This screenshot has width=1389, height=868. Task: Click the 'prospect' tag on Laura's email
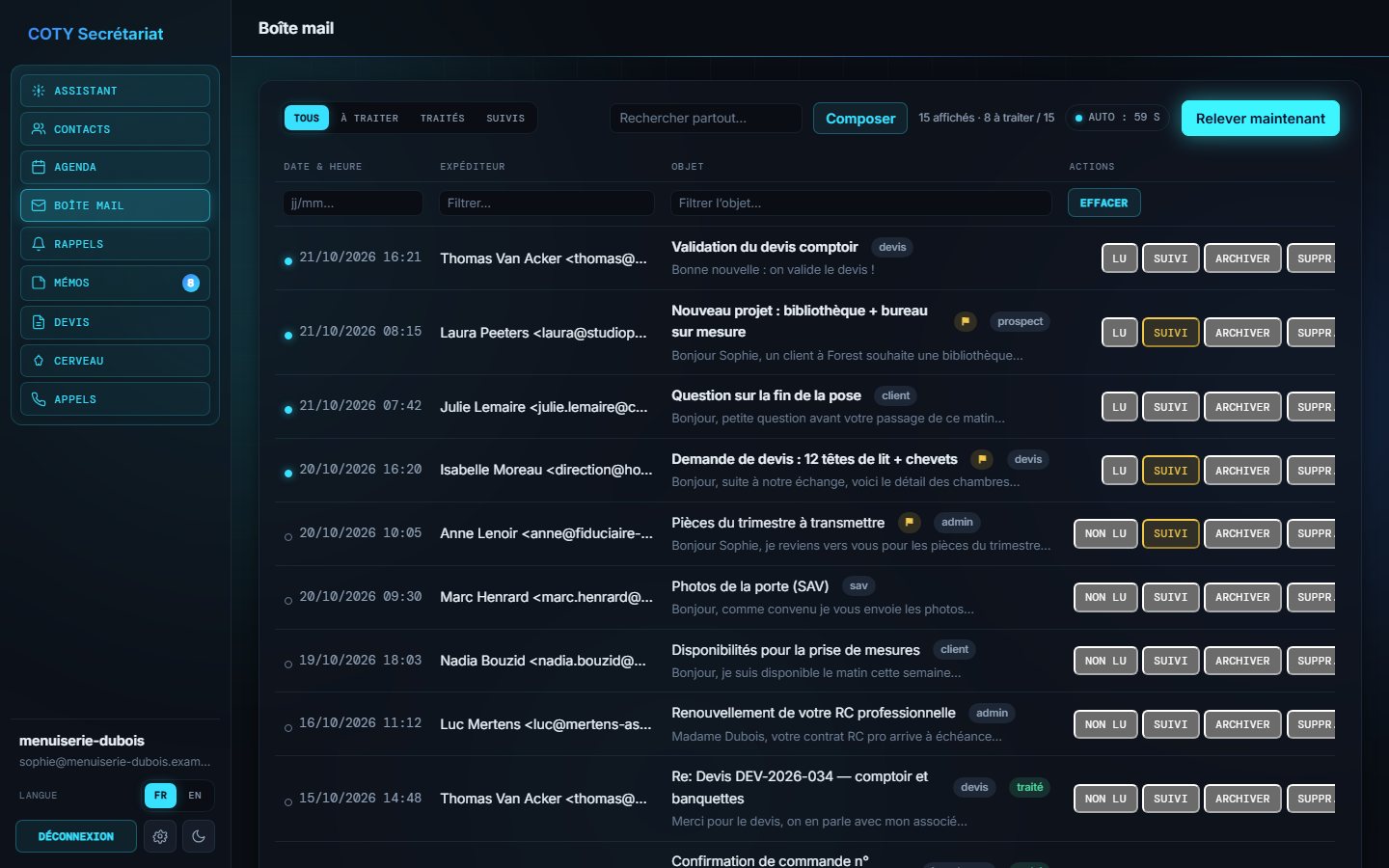point(1020,321)
